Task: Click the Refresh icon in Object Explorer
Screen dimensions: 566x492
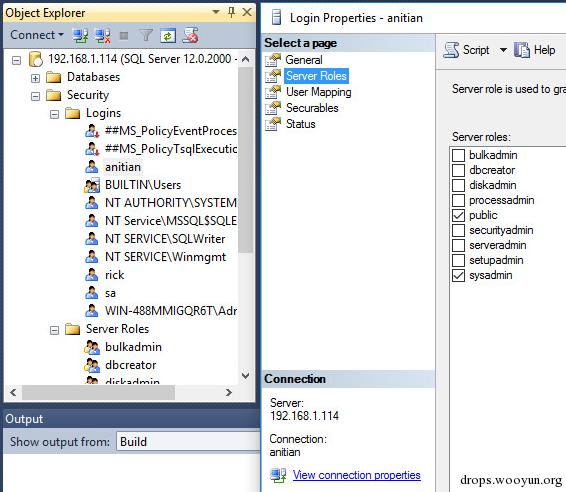Action: 168,35
